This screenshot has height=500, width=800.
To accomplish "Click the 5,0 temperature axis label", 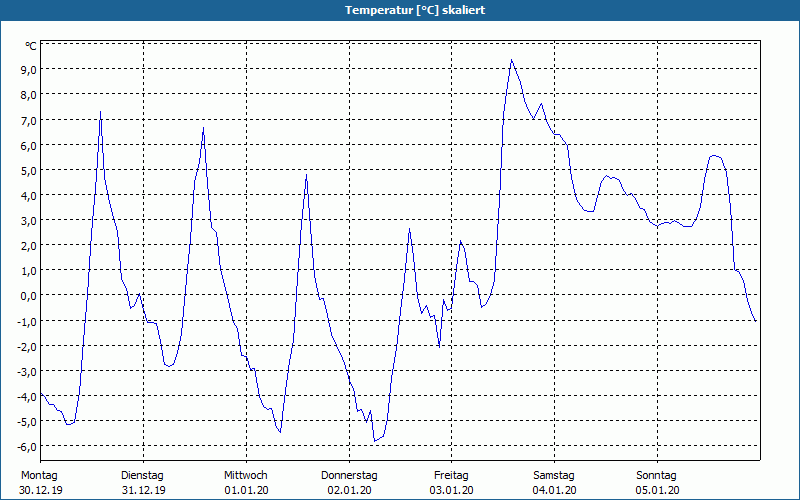I will (28, 170).
